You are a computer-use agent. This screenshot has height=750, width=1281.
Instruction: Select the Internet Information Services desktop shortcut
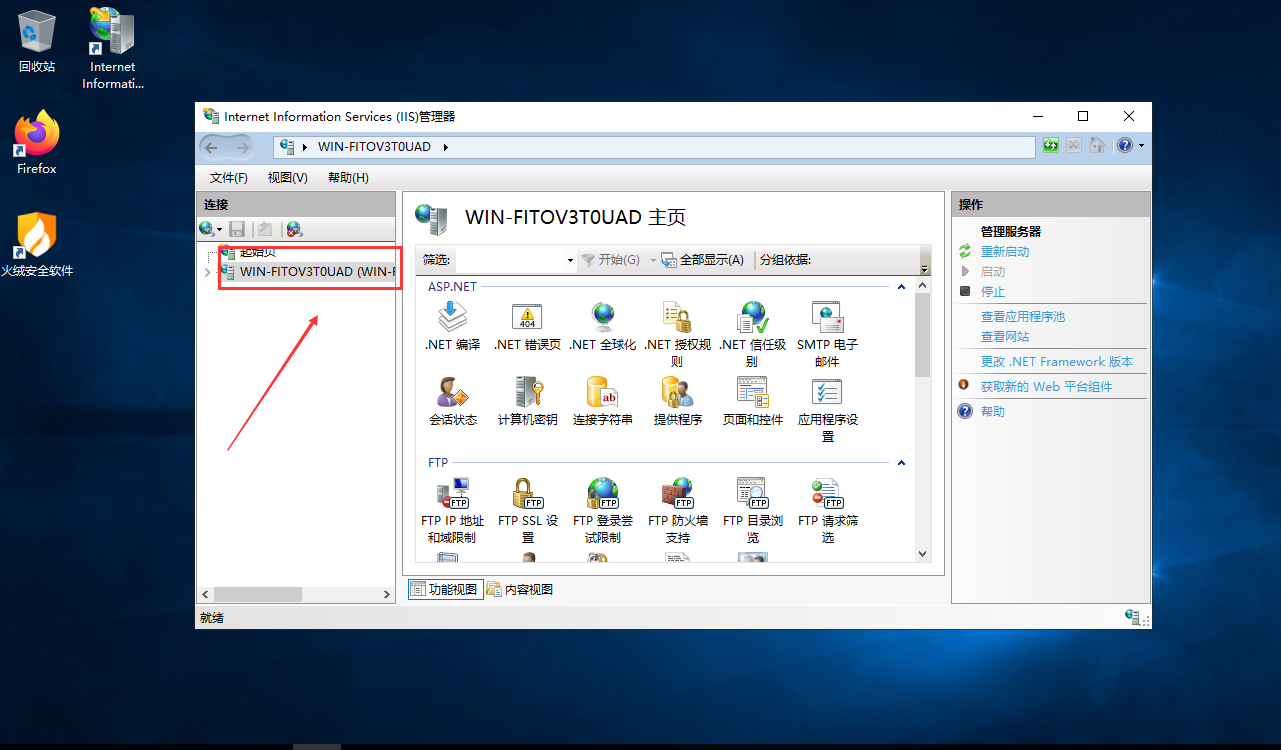(112, 48)
